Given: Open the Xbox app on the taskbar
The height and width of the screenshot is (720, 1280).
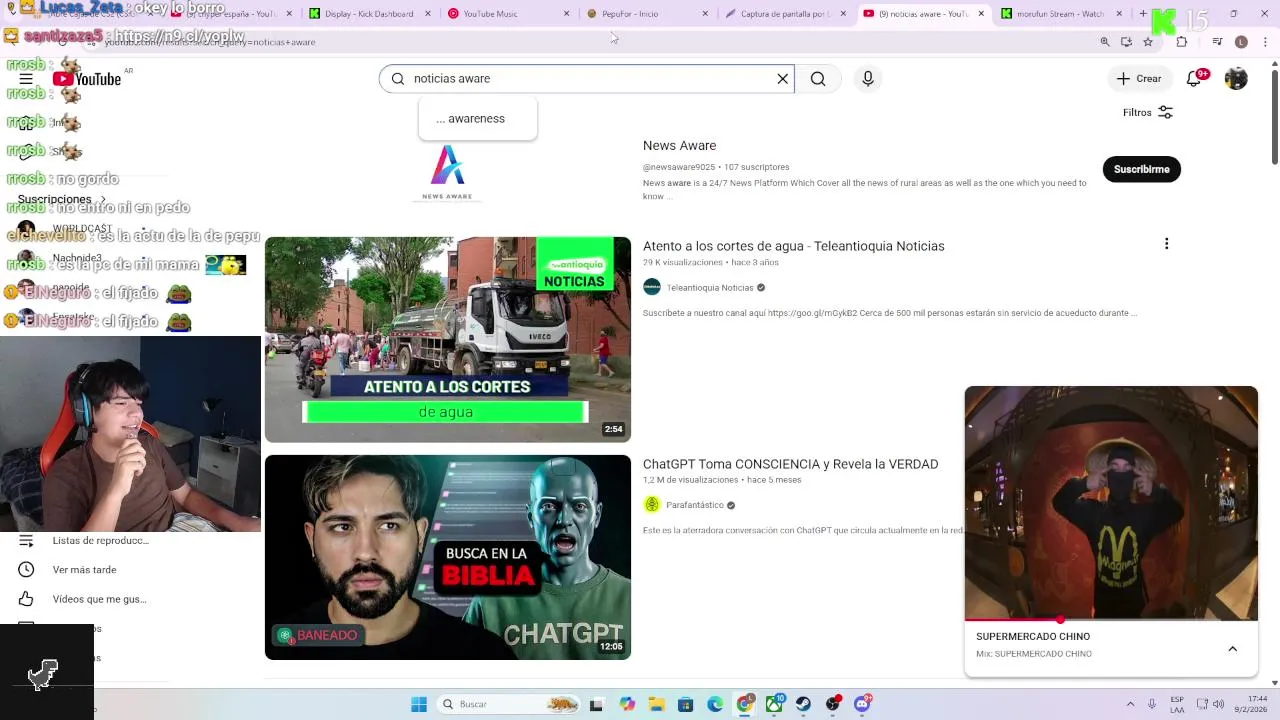Looking at the screenshot, I should coord(774,704).
